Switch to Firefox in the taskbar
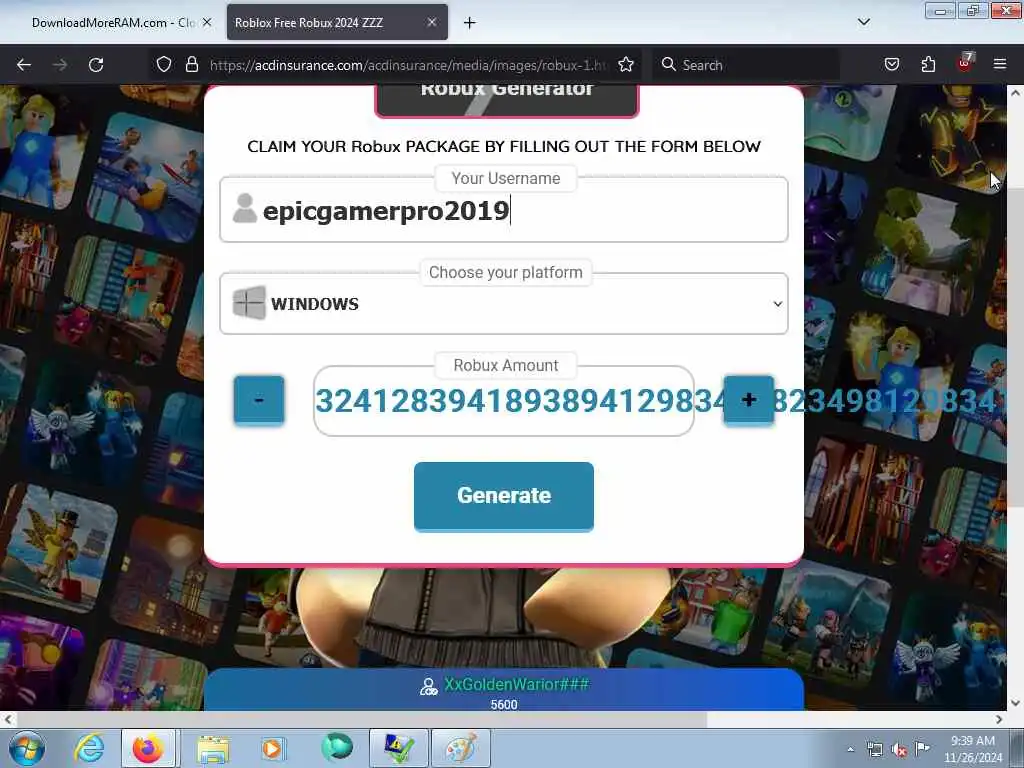Image resolution: width=1024 pixels, height=768 pixels. 148,748
